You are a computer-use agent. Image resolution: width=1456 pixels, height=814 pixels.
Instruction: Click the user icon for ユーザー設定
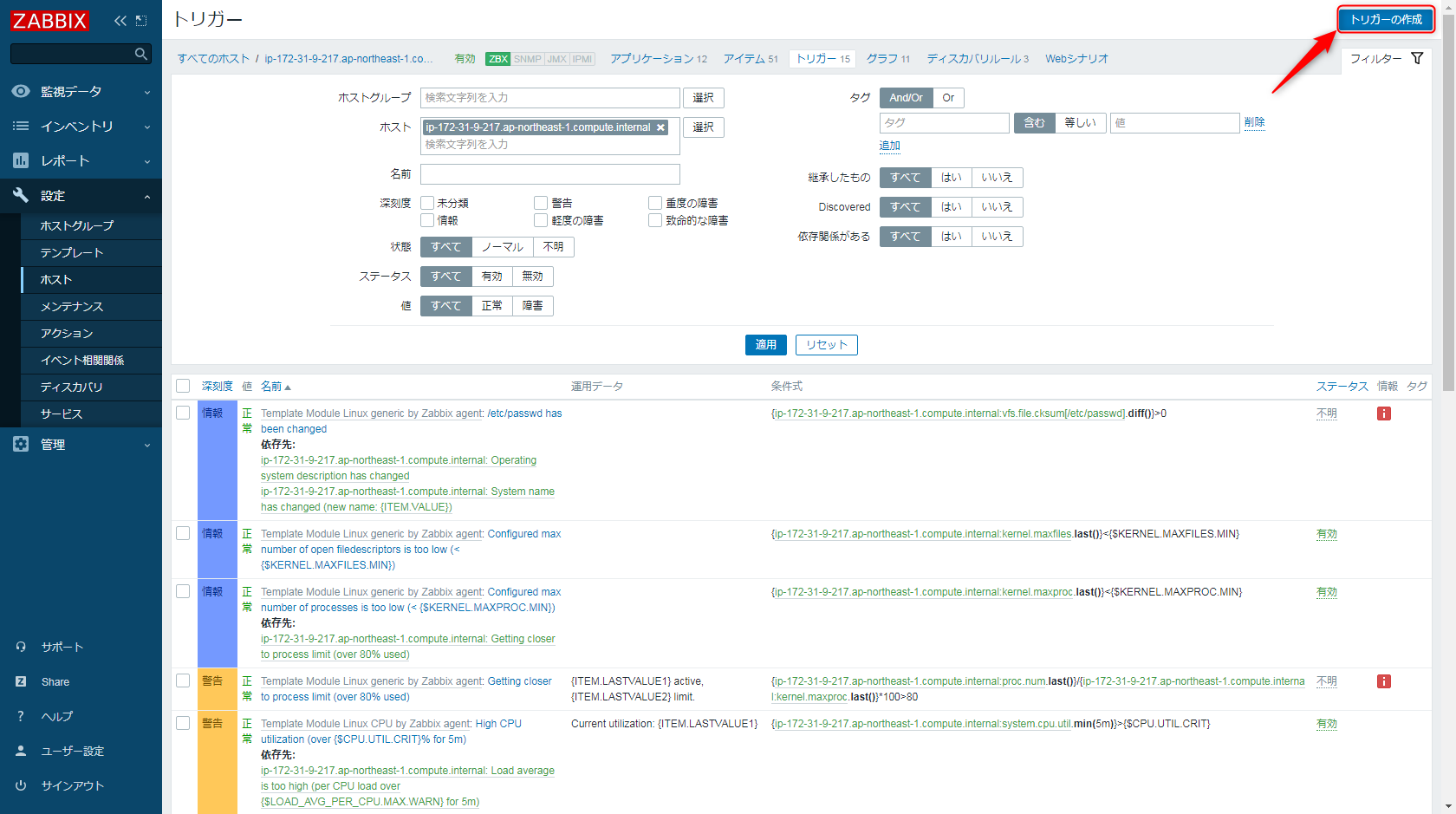pyautogui.click(x=21, y=751)
